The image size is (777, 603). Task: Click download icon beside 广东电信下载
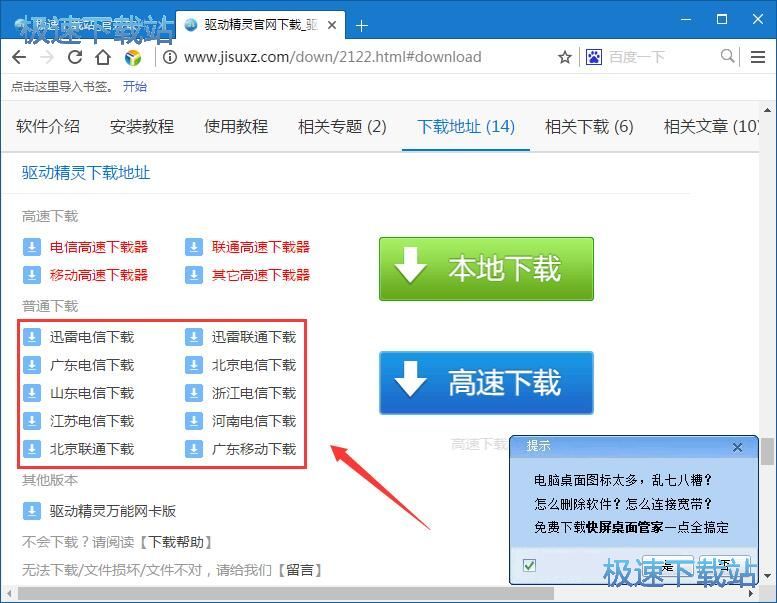[32, 365]
